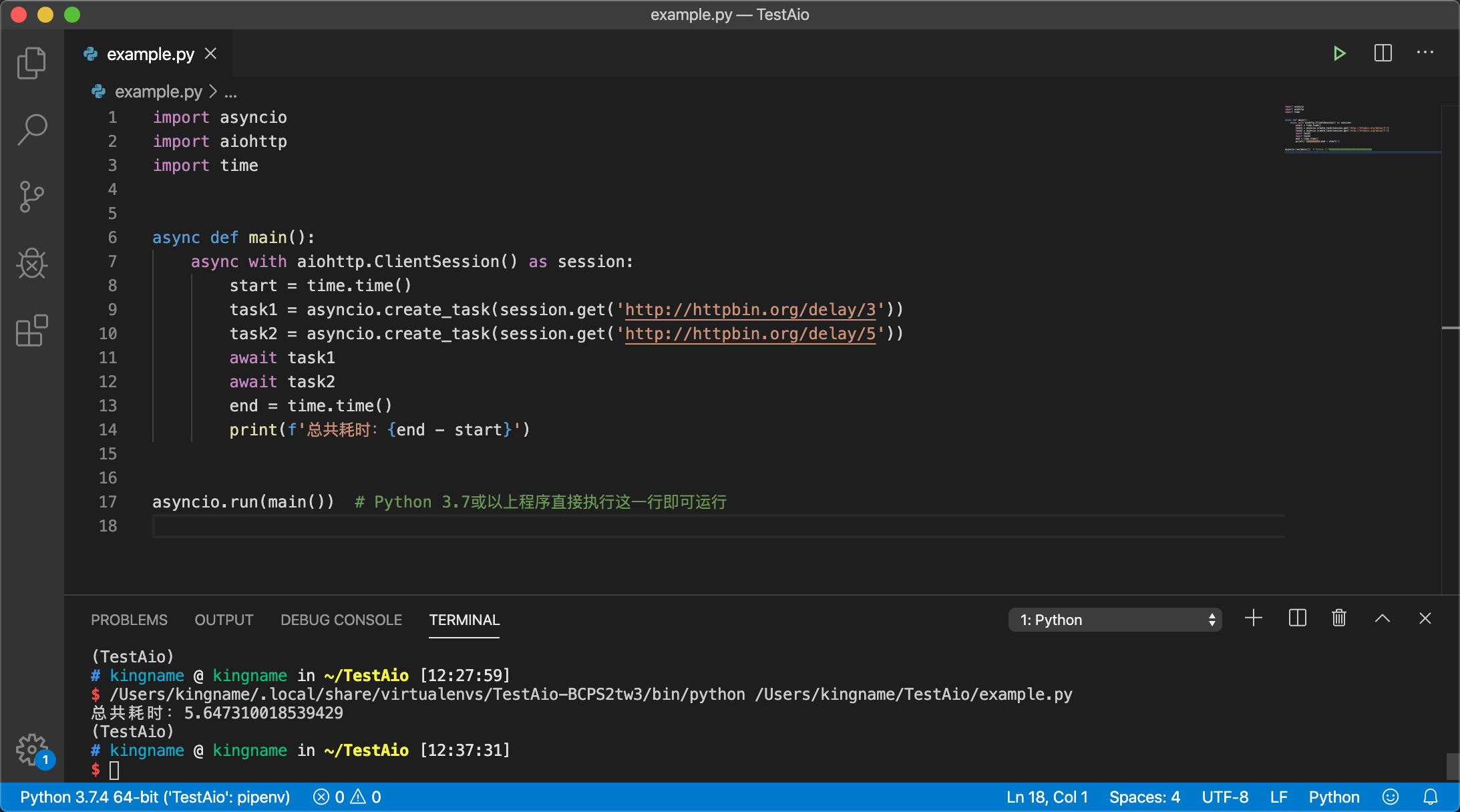Open editor More Actions ellipsis menu

(x=1425, y=53)
